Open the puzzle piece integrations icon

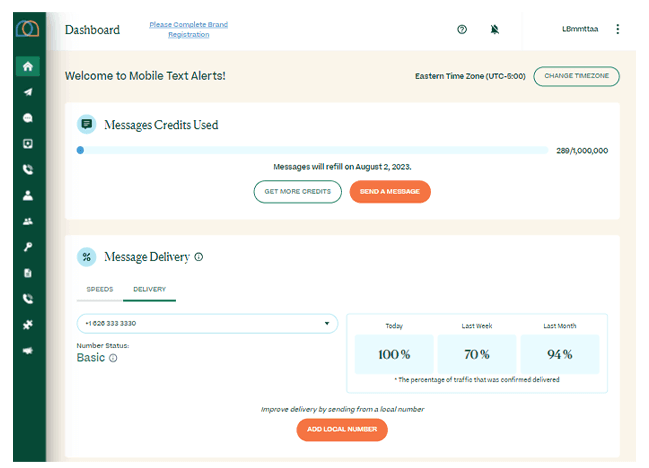[x=28, y=324]
